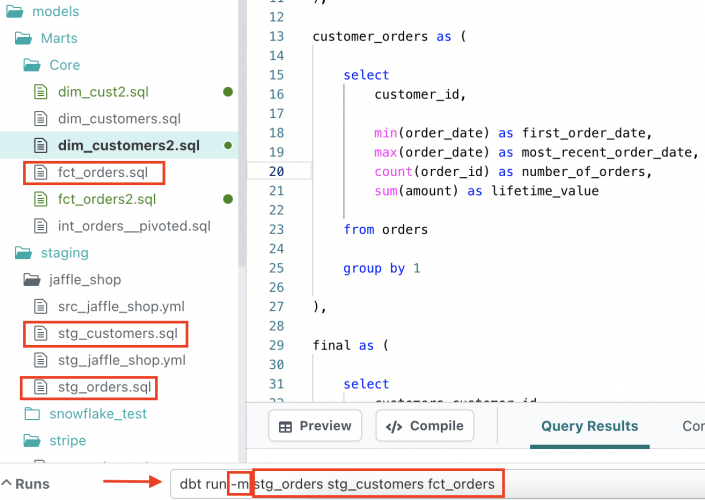Image resolution: width=705 pixels, height=500 pixels.
Task: Click the file icon beside dim_cust2.sql
Action: (x=40, y=92)
